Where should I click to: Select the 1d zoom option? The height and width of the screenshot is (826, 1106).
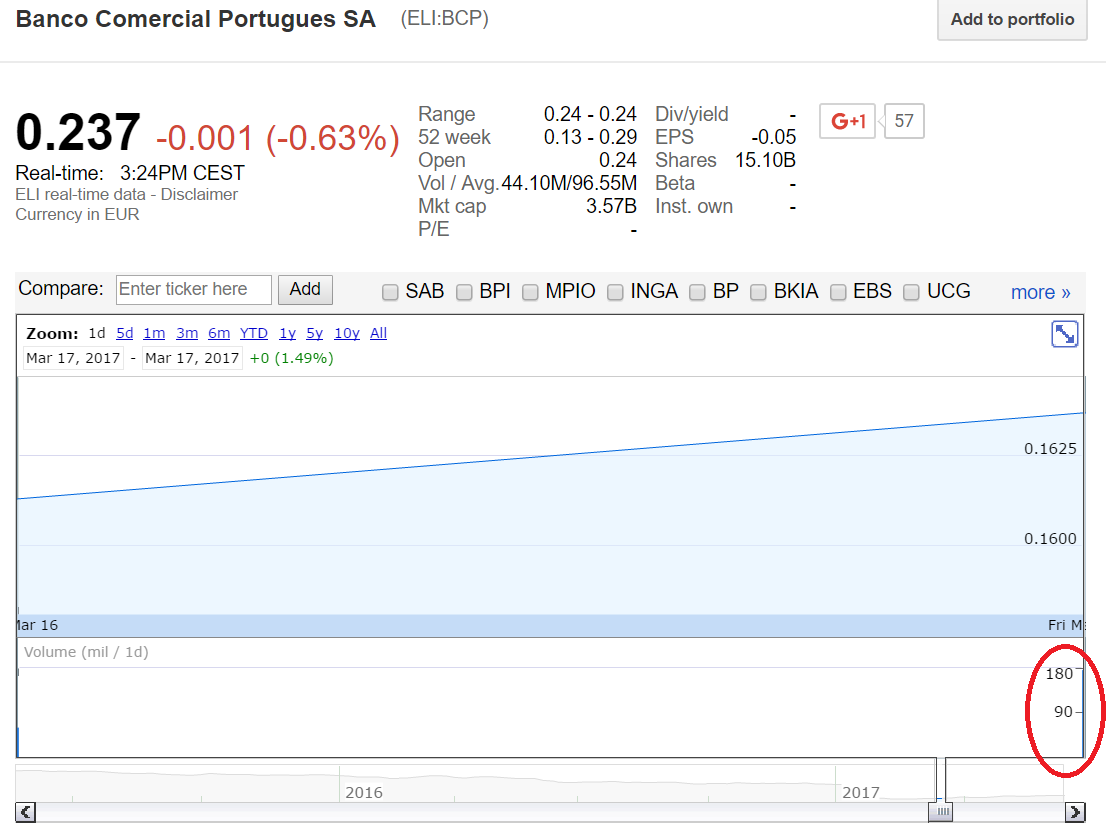pos(97,333)
